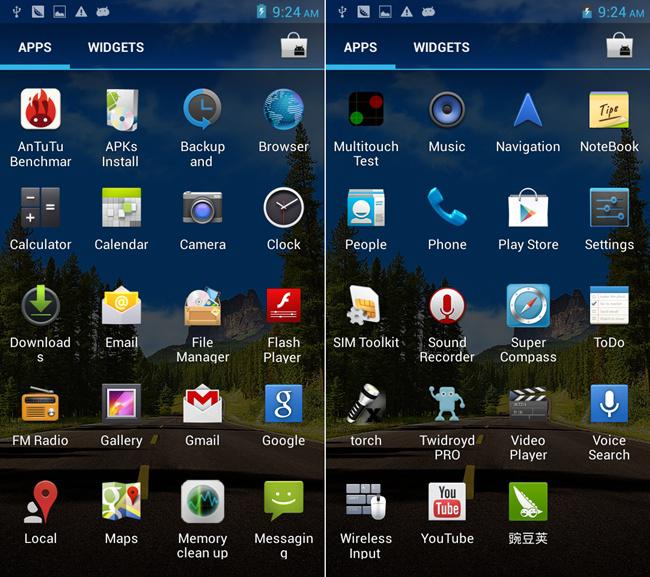Open the Settings app
650x577 pixels.
[609, 207]
